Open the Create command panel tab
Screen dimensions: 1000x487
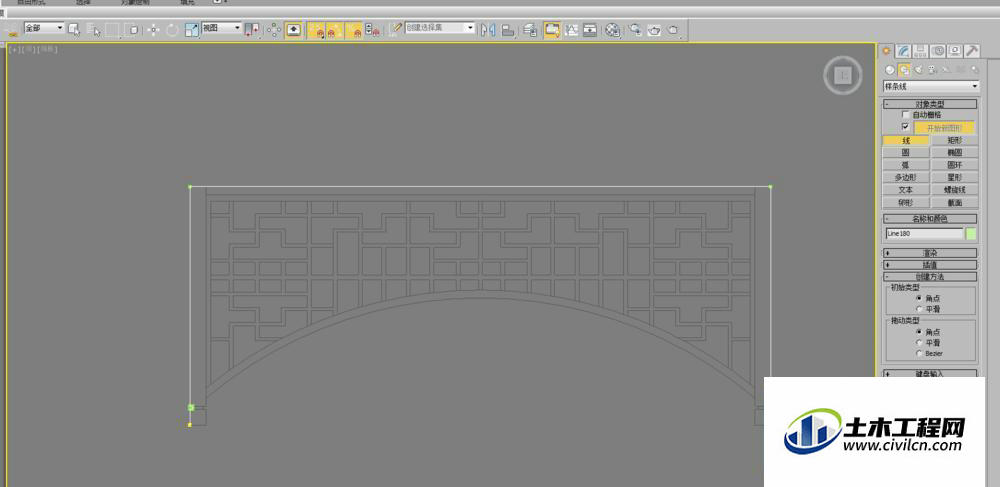point(886,51)
